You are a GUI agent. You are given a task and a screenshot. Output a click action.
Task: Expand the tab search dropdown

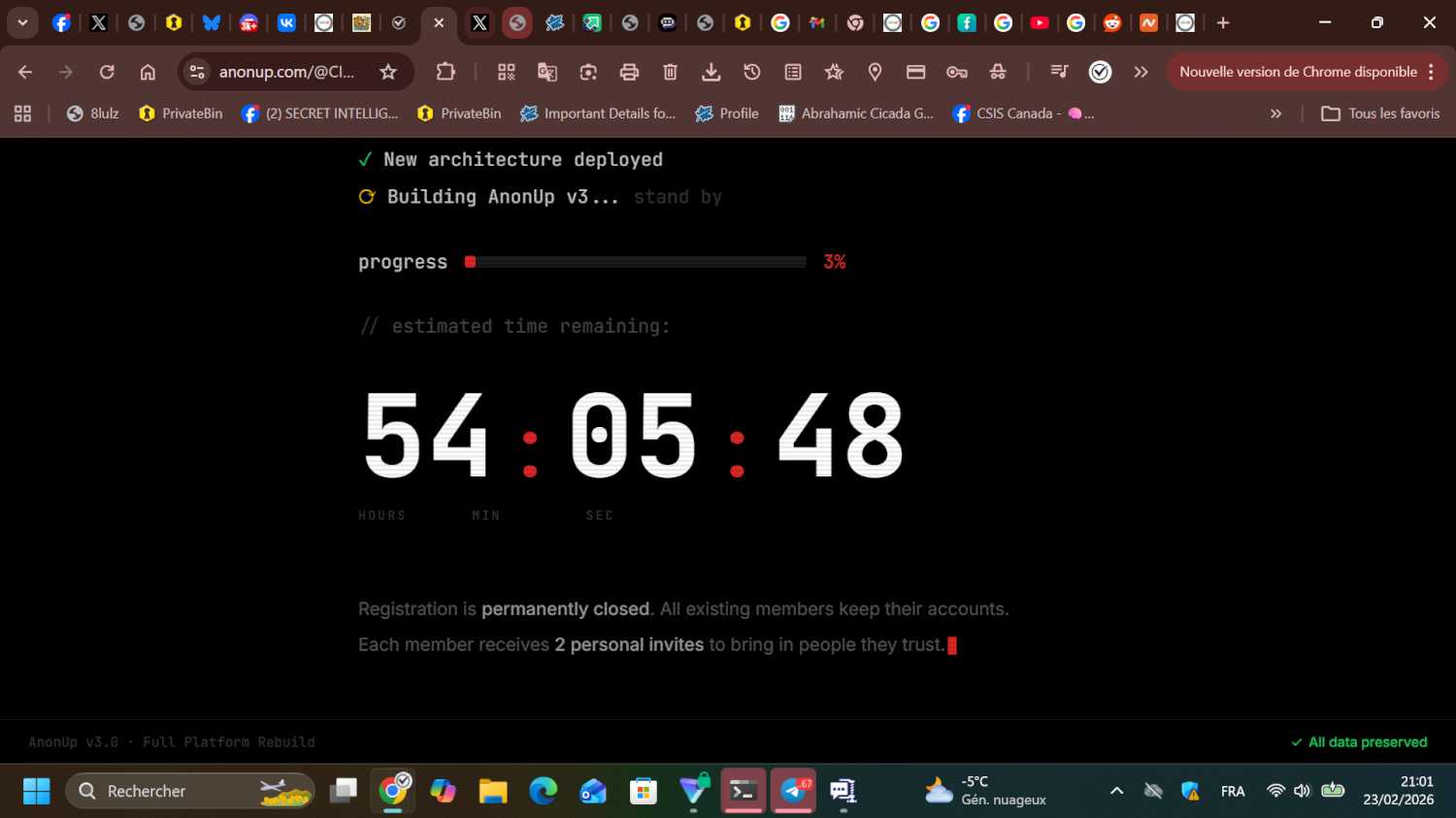coord(22,22)
